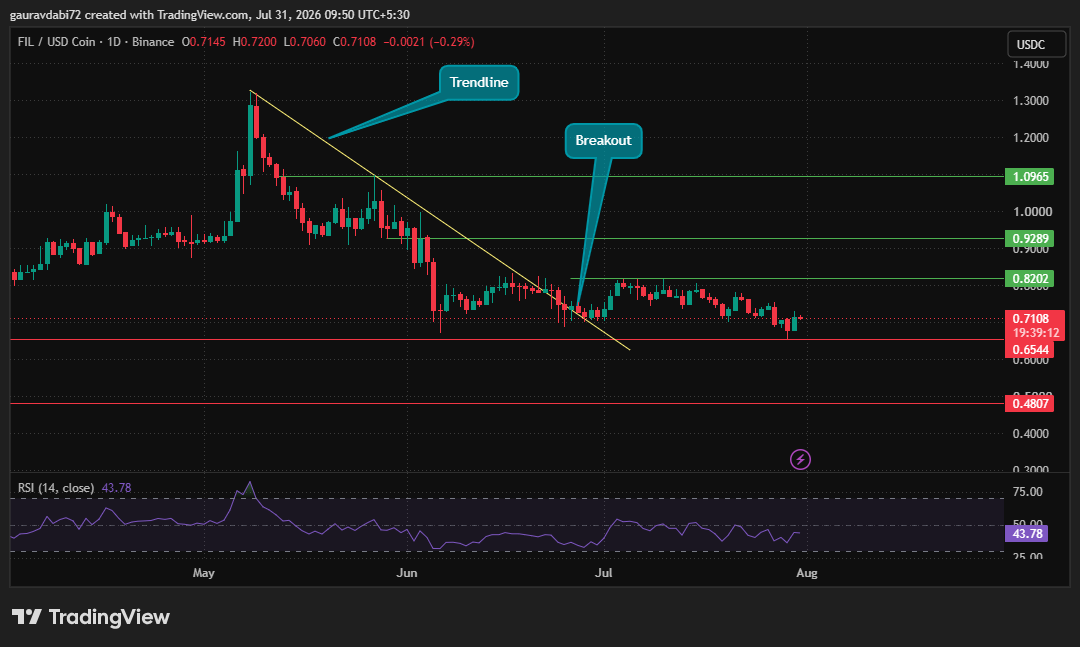
Task: Open the USDC currency selector
Action: click(x=1036, y=44)
